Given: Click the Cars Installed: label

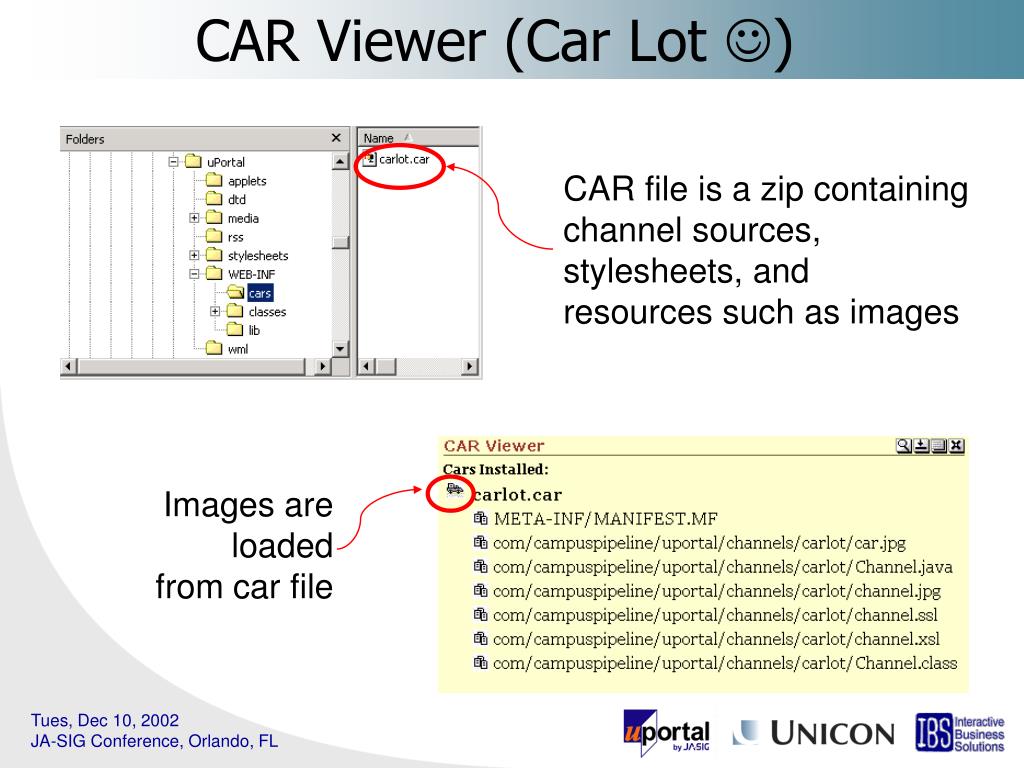Looking at the screenshot, I should click(496, 469).
